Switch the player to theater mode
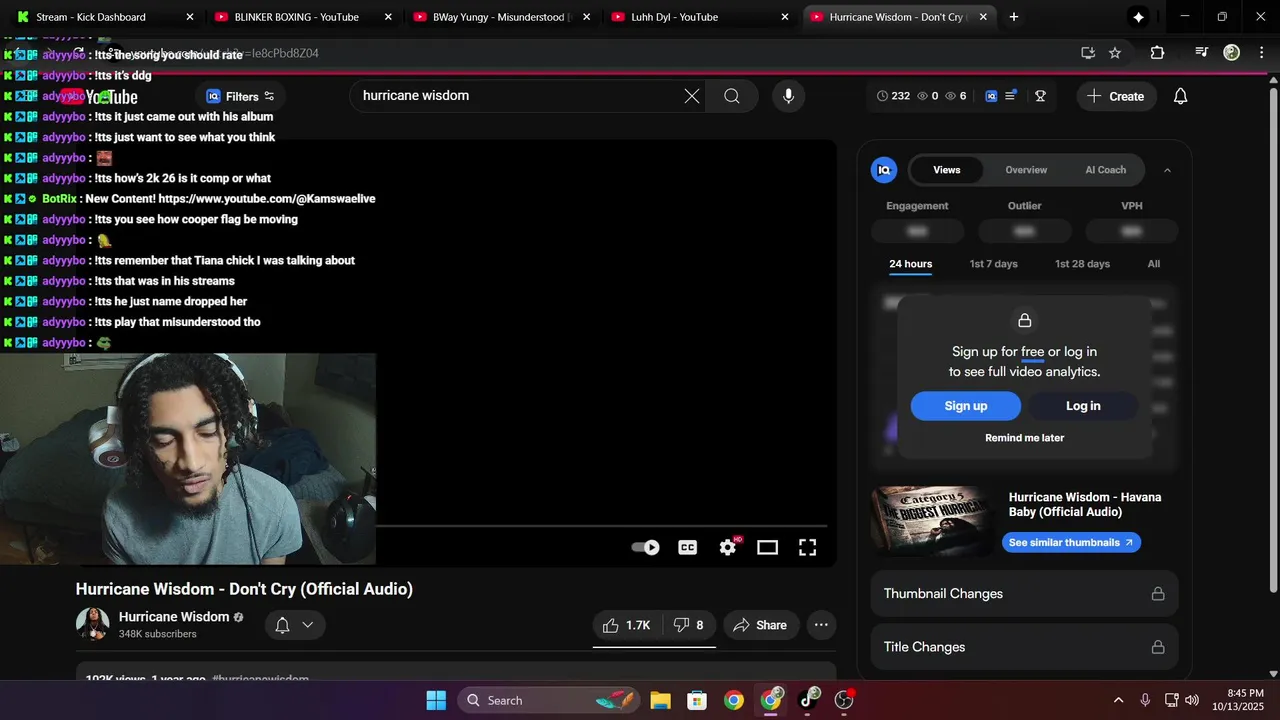Viewport: 1280px width, 720px height. [767, 547]
